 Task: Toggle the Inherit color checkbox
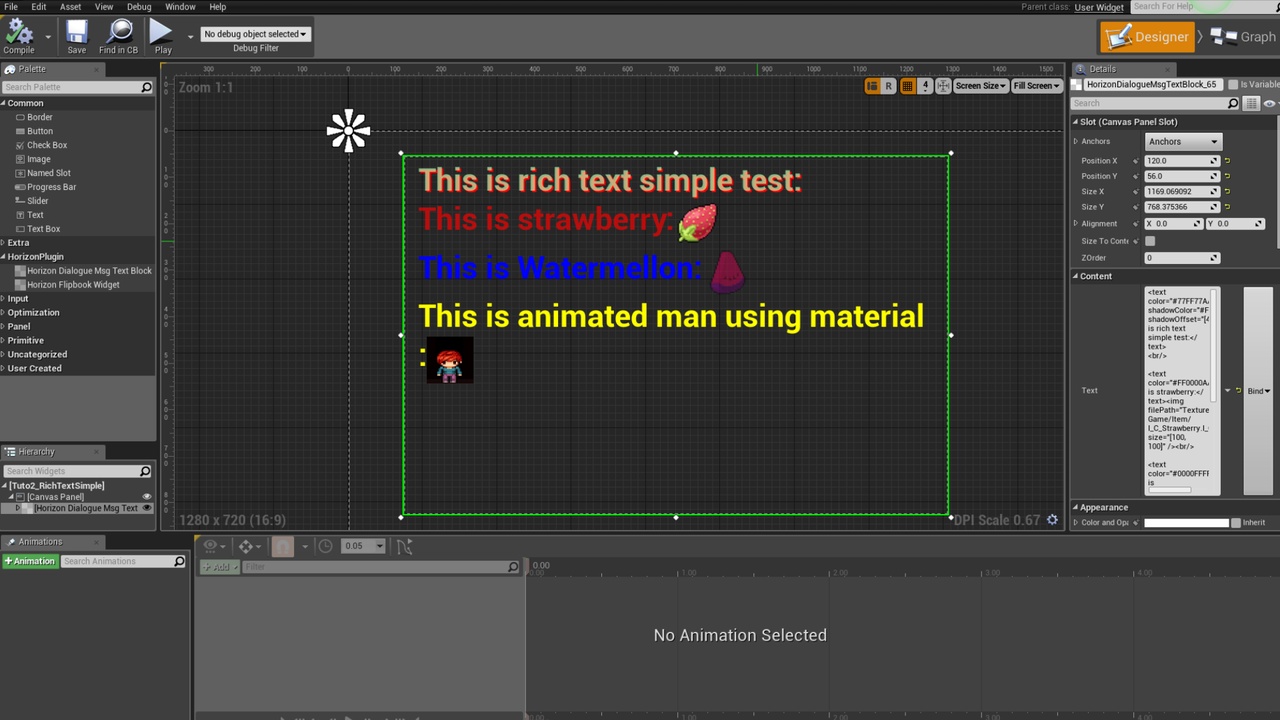pos(1236,523)
